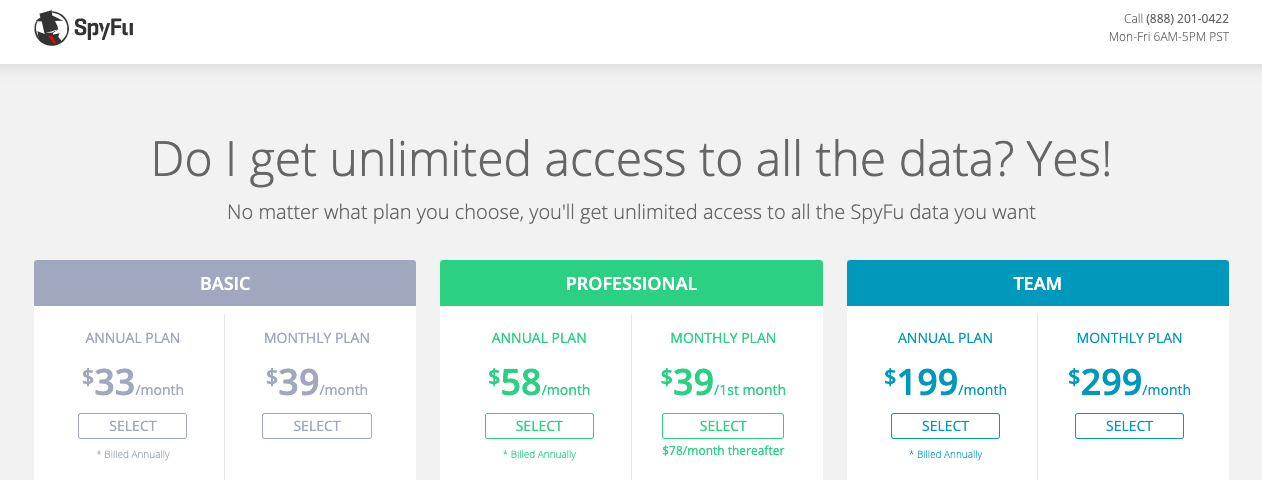Viewport: 1262px width, 480px height.
Task: Click the $58/month Professional annual price
Action: click(x=539, y=382)
